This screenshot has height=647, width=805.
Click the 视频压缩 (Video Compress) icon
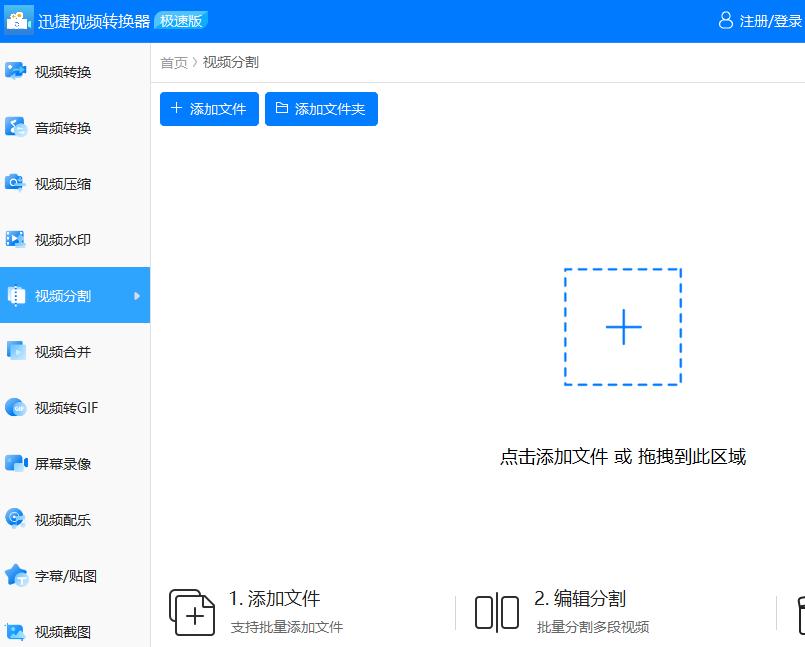[16, 183]
